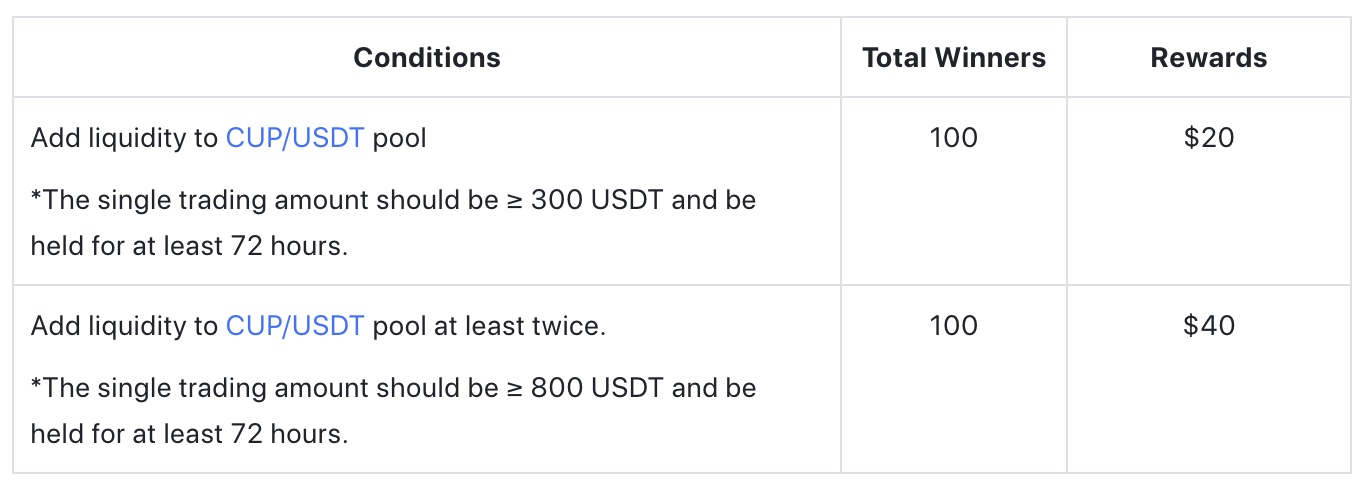This screenshot has width=1366, height=488.
Task: Select the $20 reward cell
Action: (1209, 137)
